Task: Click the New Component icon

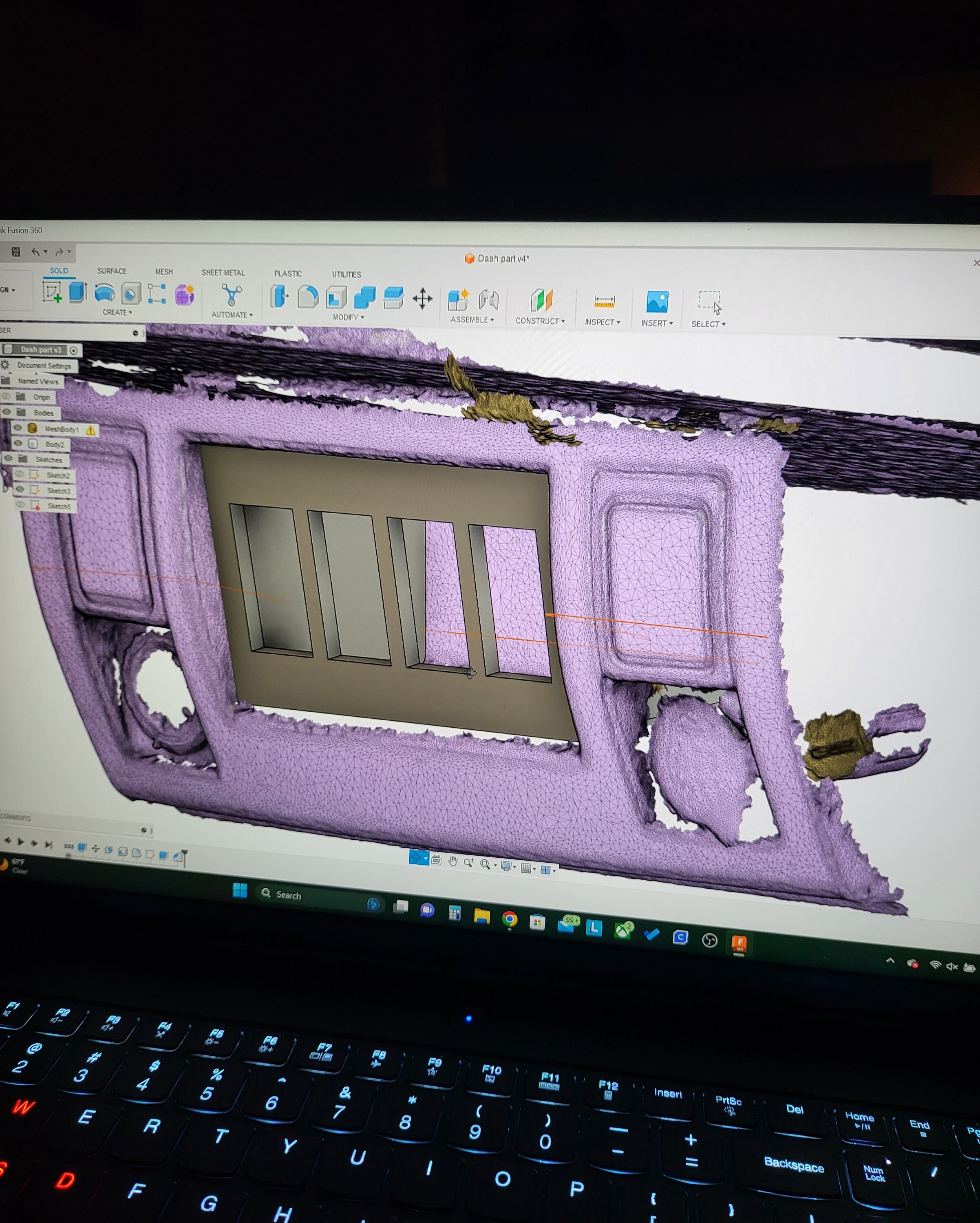Action: coord(458,300)
